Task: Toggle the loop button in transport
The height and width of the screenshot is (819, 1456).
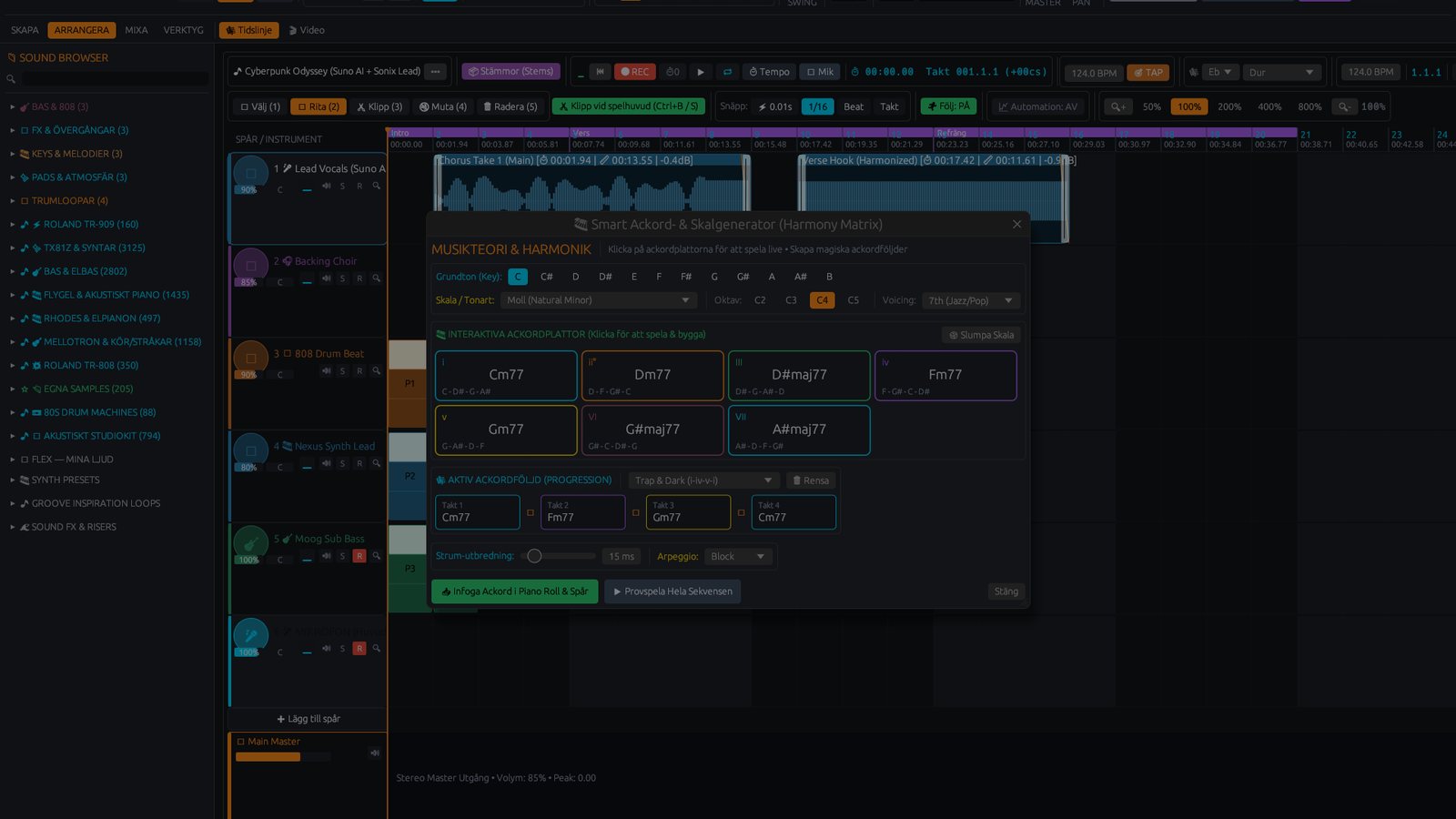Action: (727, 72)
